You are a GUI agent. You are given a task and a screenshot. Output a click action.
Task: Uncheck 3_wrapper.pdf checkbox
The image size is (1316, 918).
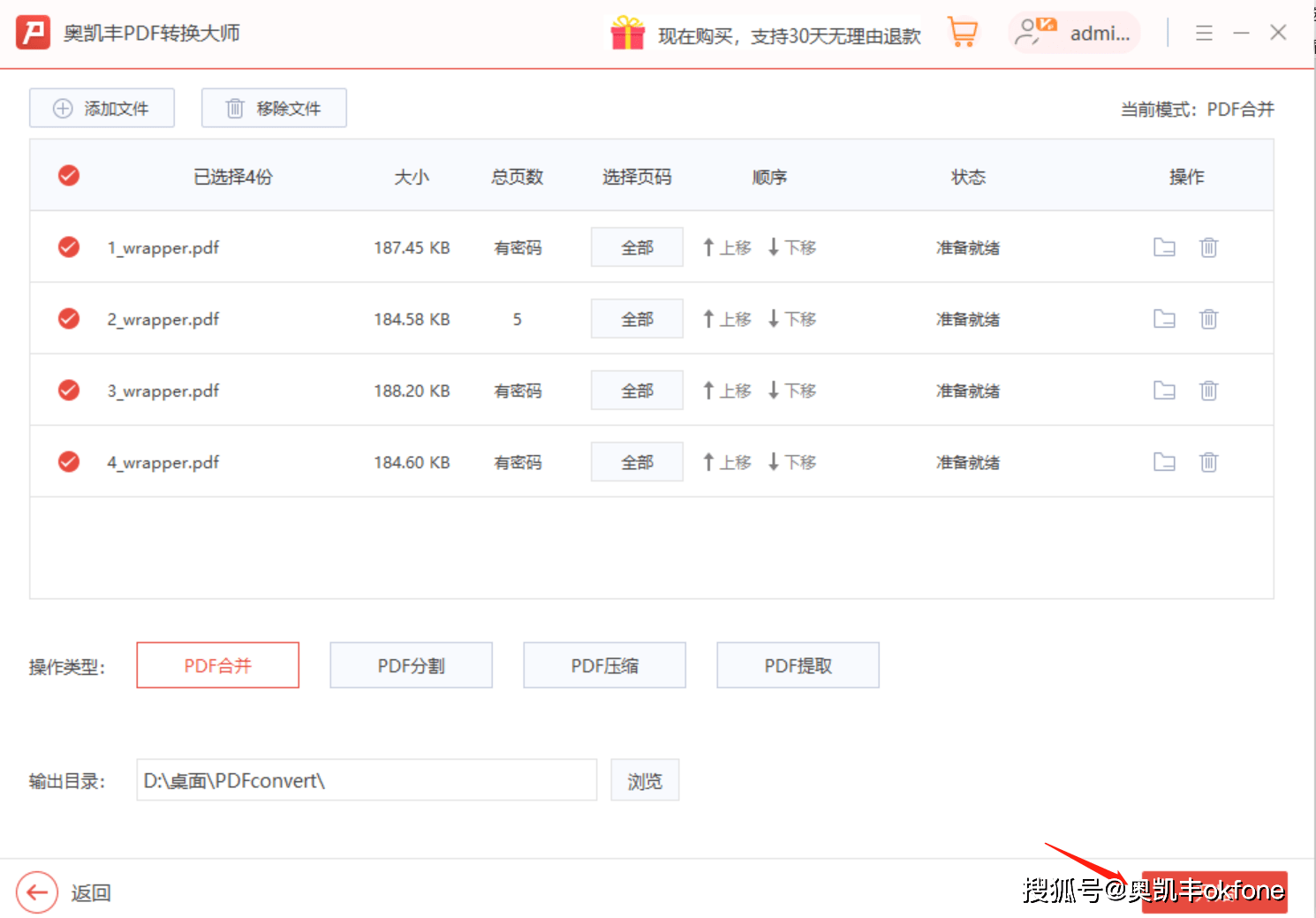pyautogui.click(x=69, y=391)
